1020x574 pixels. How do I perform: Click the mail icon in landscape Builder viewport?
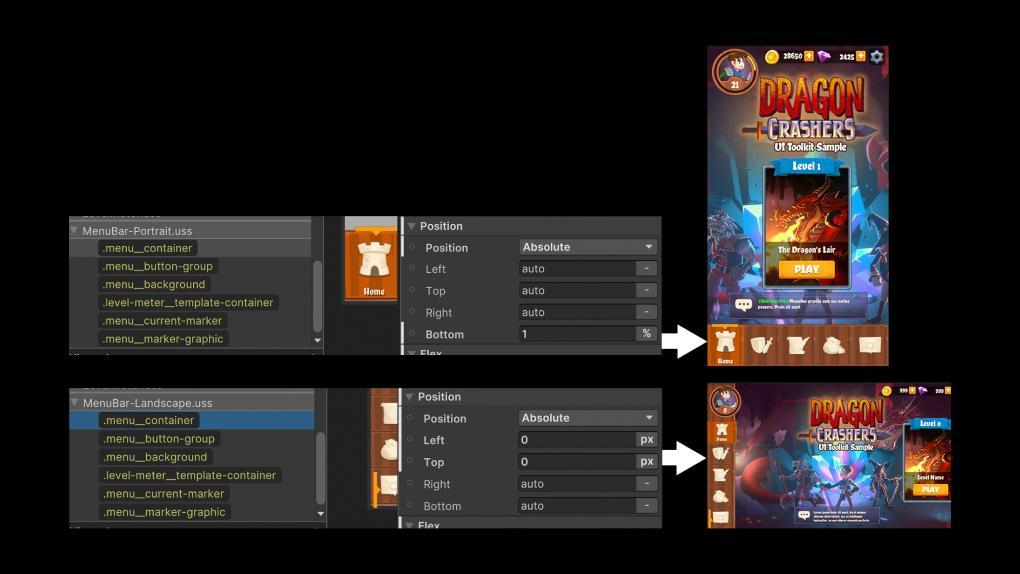[x=388, y=486]
